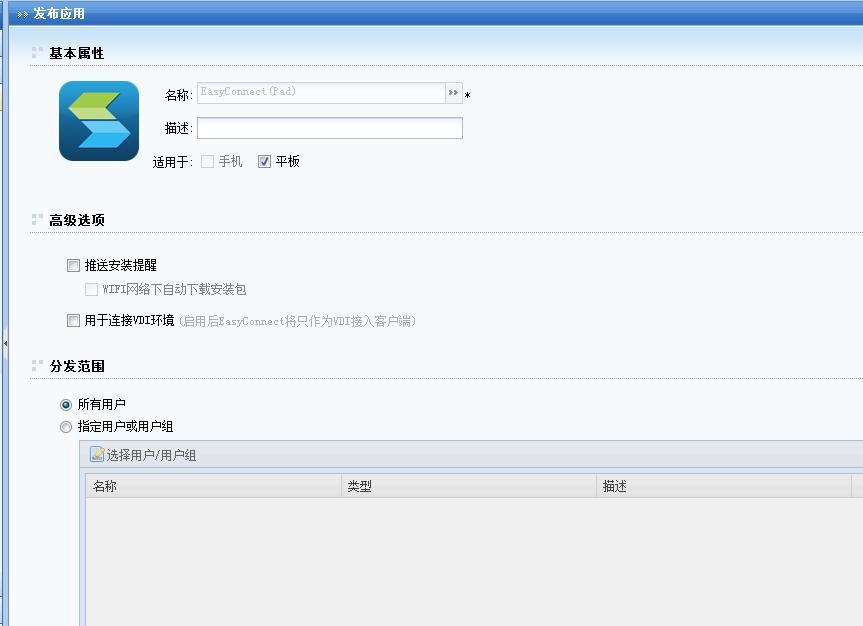863x626 pixels.
Task: Click the grip icon beside 分发范围 header
Action: 37,366
